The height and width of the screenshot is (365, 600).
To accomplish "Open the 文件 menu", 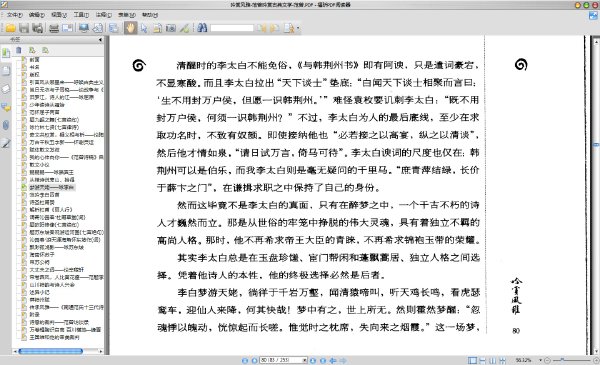I will pos(14,15).
